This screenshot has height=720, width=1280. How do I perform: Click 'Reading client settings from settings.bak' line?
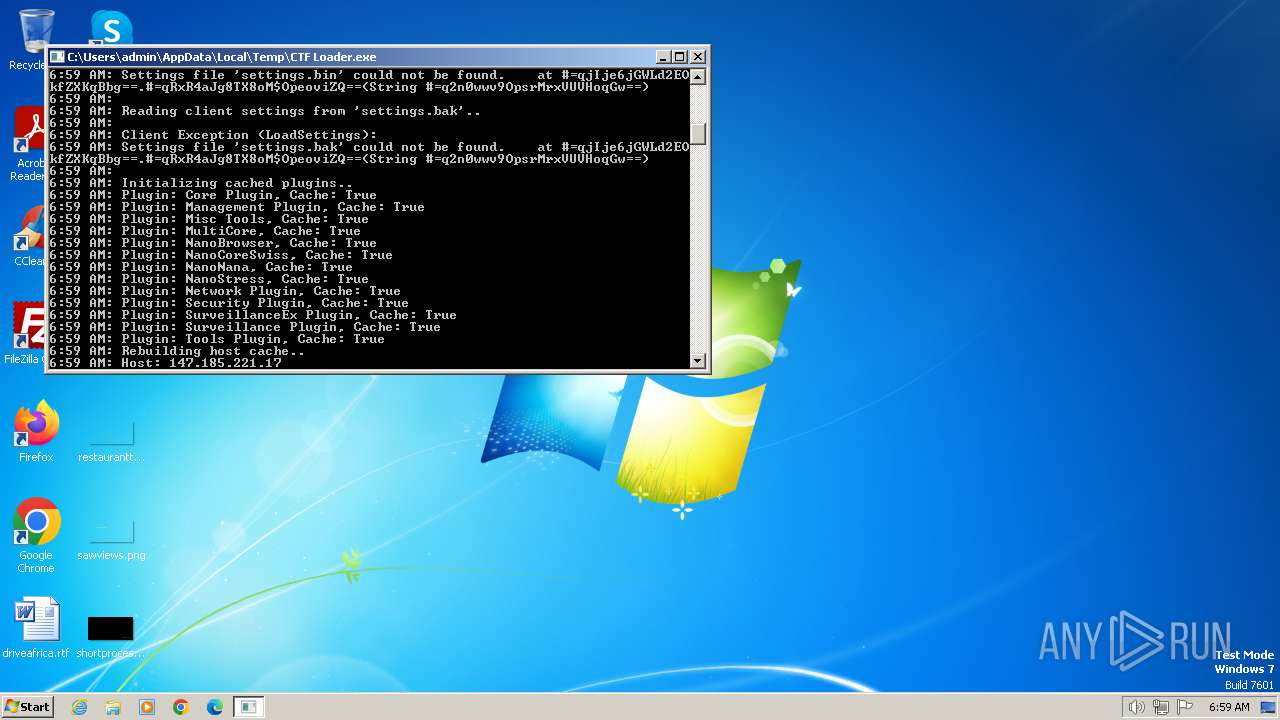pyautogui.click(x=265, y=111)
